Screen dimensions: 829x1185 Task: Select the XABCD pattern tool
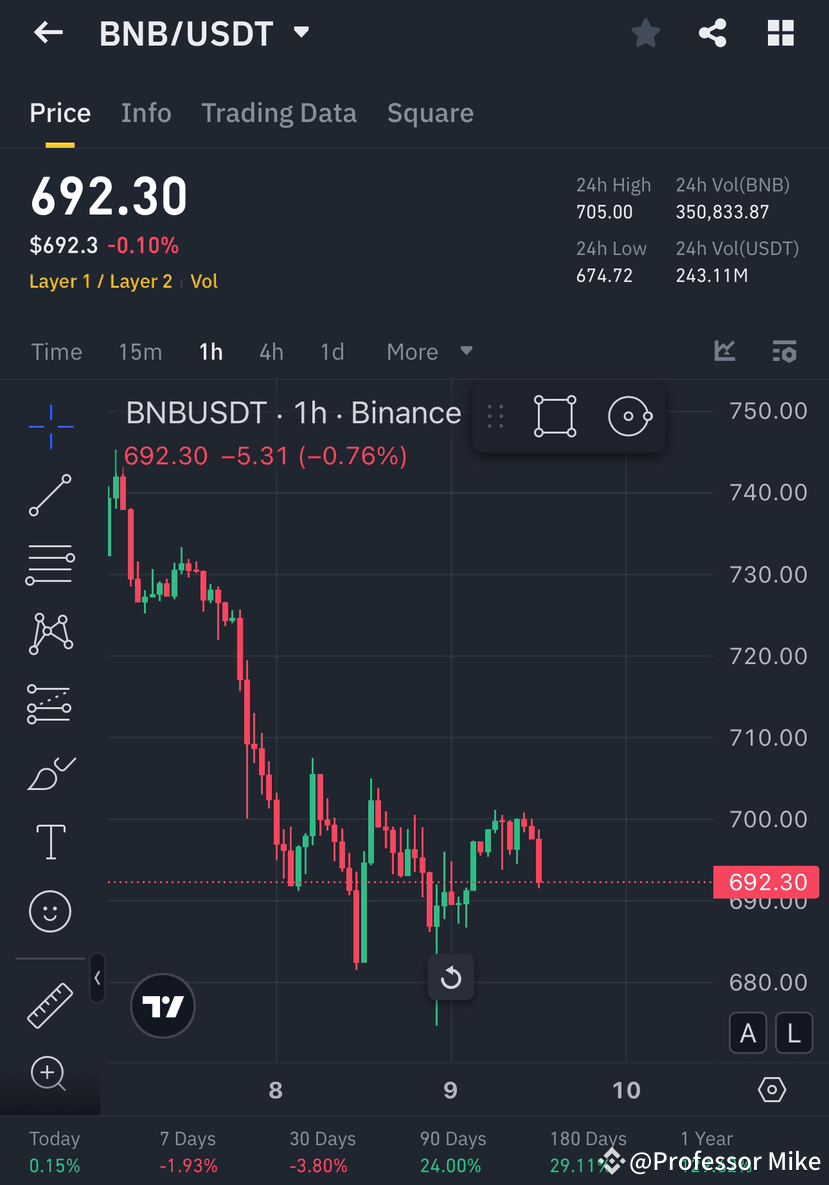click(x=49, y=633)
